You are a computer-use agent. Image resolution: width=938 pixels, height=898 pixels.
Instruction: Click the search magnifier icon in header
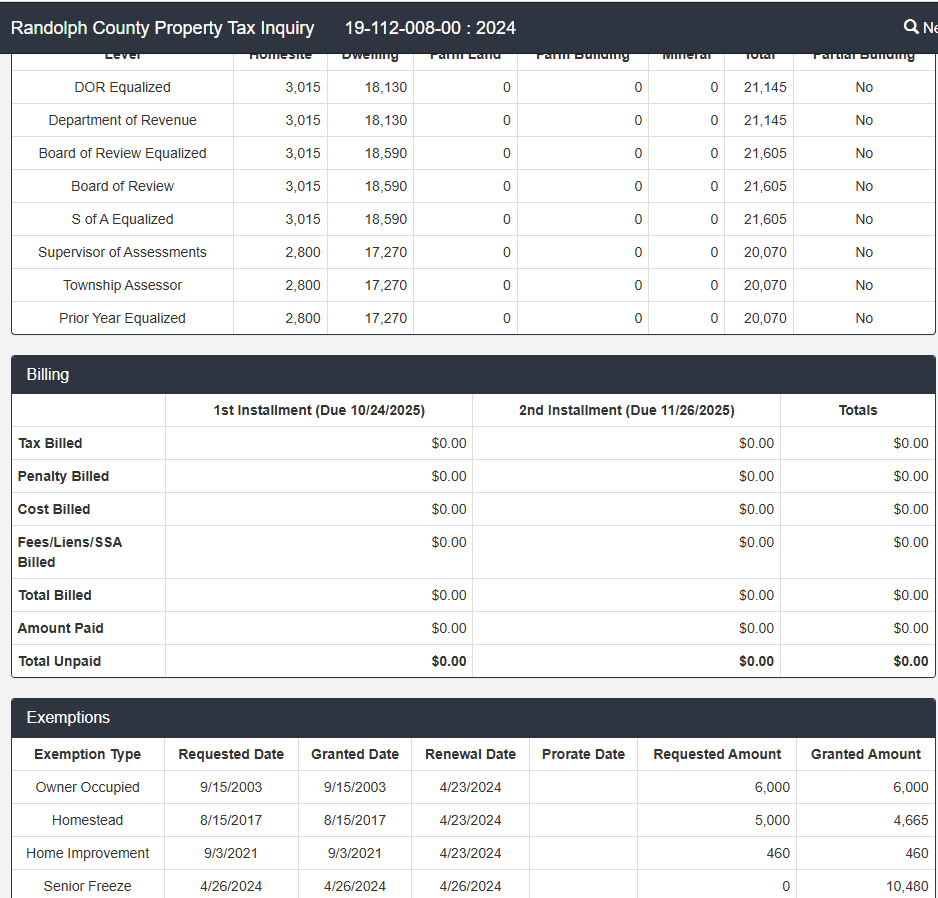911,27
